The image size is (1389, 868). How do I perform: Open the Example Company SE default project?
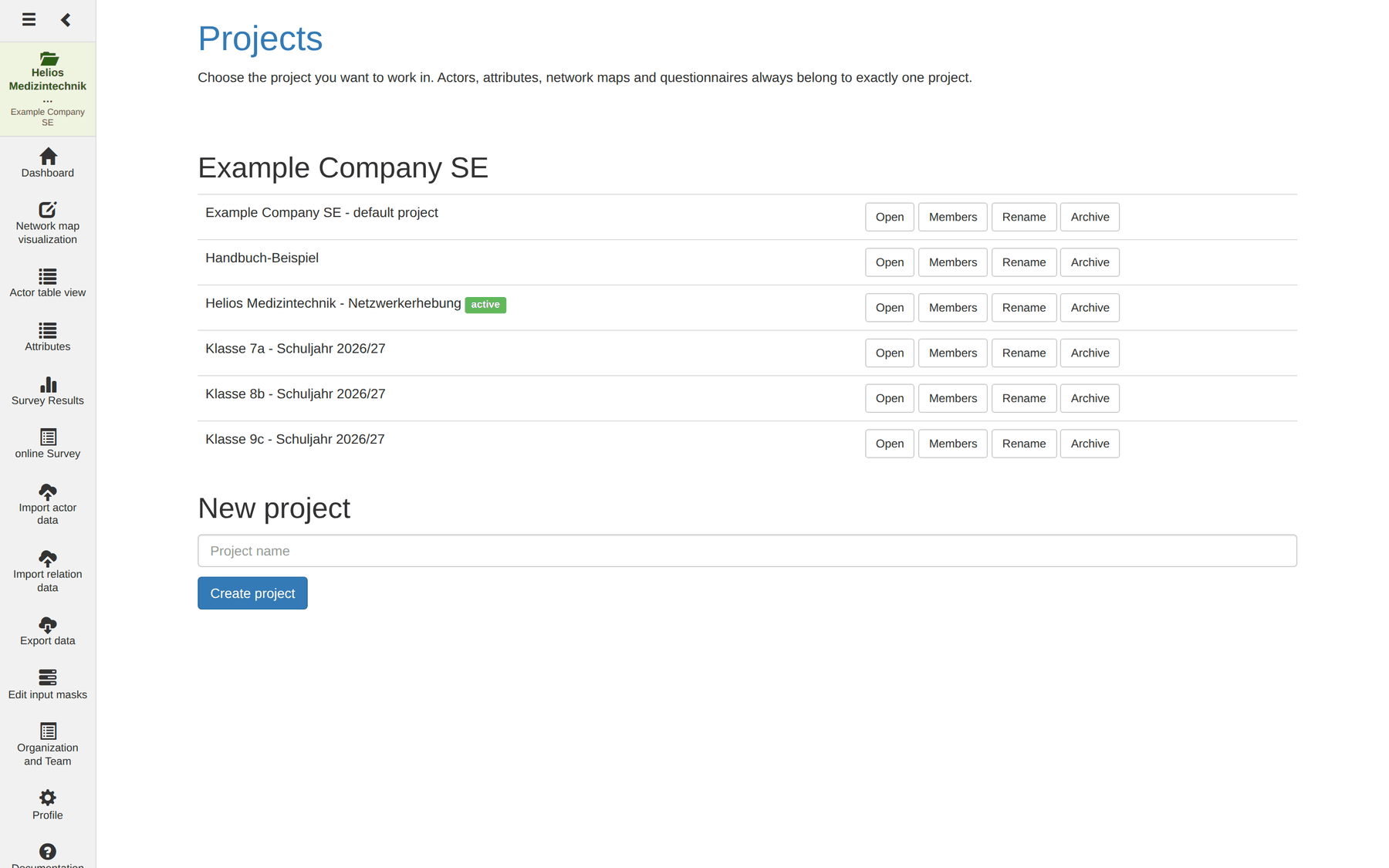pos(890,217)
